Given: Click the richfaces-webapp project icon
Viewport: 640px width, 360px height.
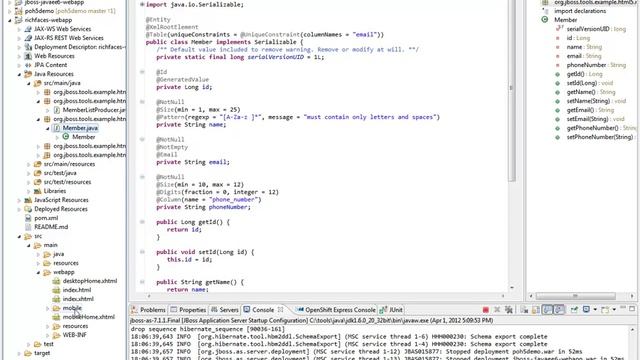Looking at the screenshot, I should [18, 20].
